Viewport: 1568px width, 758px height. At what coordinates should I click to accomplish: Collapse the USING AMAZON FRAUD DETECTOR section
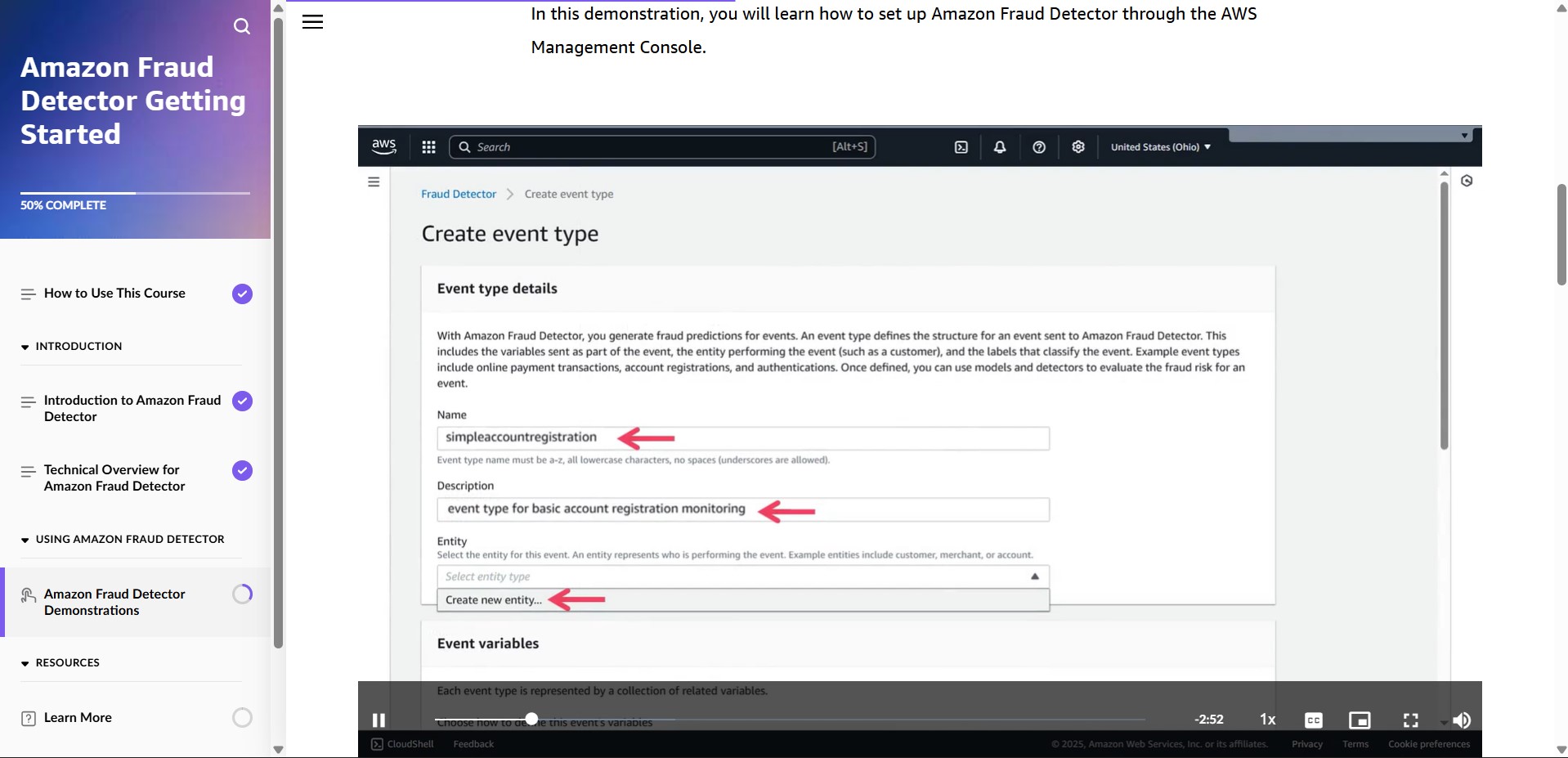point(25,540)
